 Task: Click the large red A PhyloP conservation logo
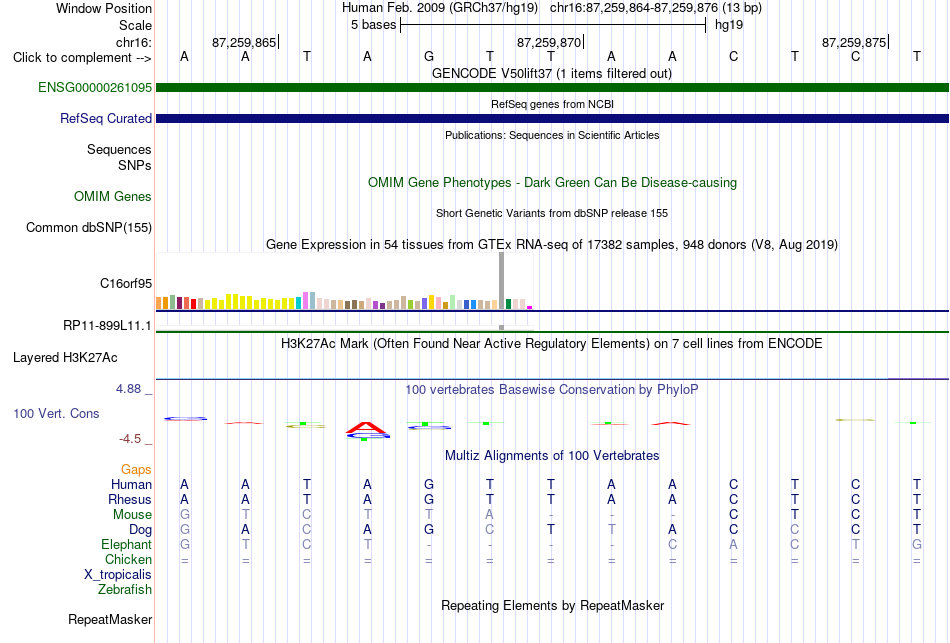tap(366, 428)
